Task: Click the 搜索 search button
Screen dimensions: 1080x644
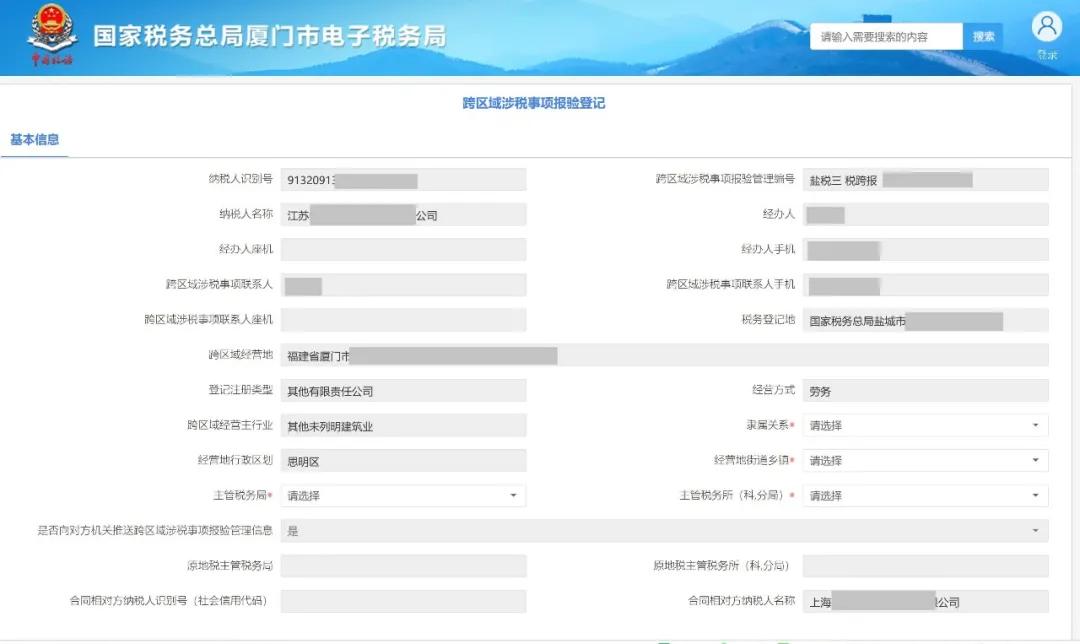Action: tap(983, 35)
